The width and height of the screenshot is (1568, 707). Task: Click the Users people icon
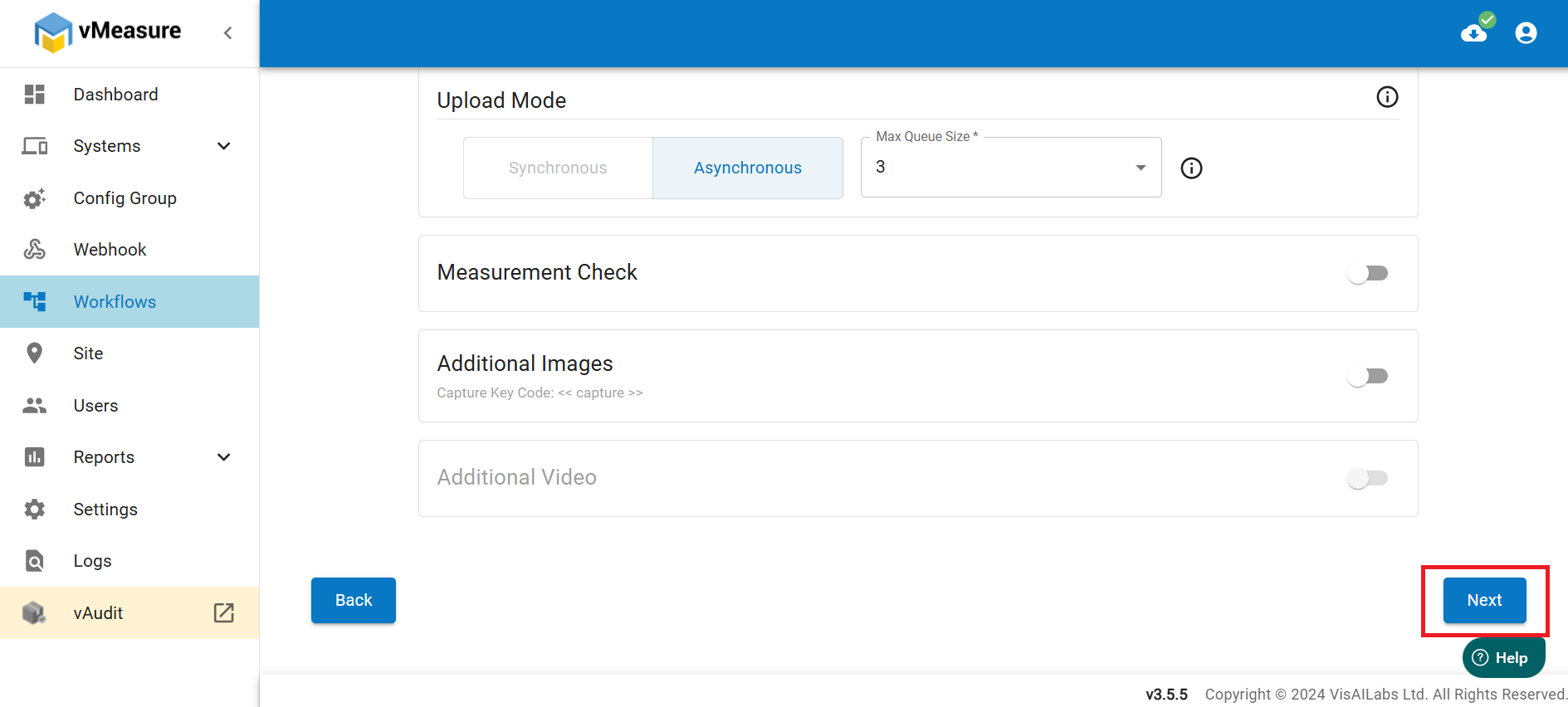35,406
